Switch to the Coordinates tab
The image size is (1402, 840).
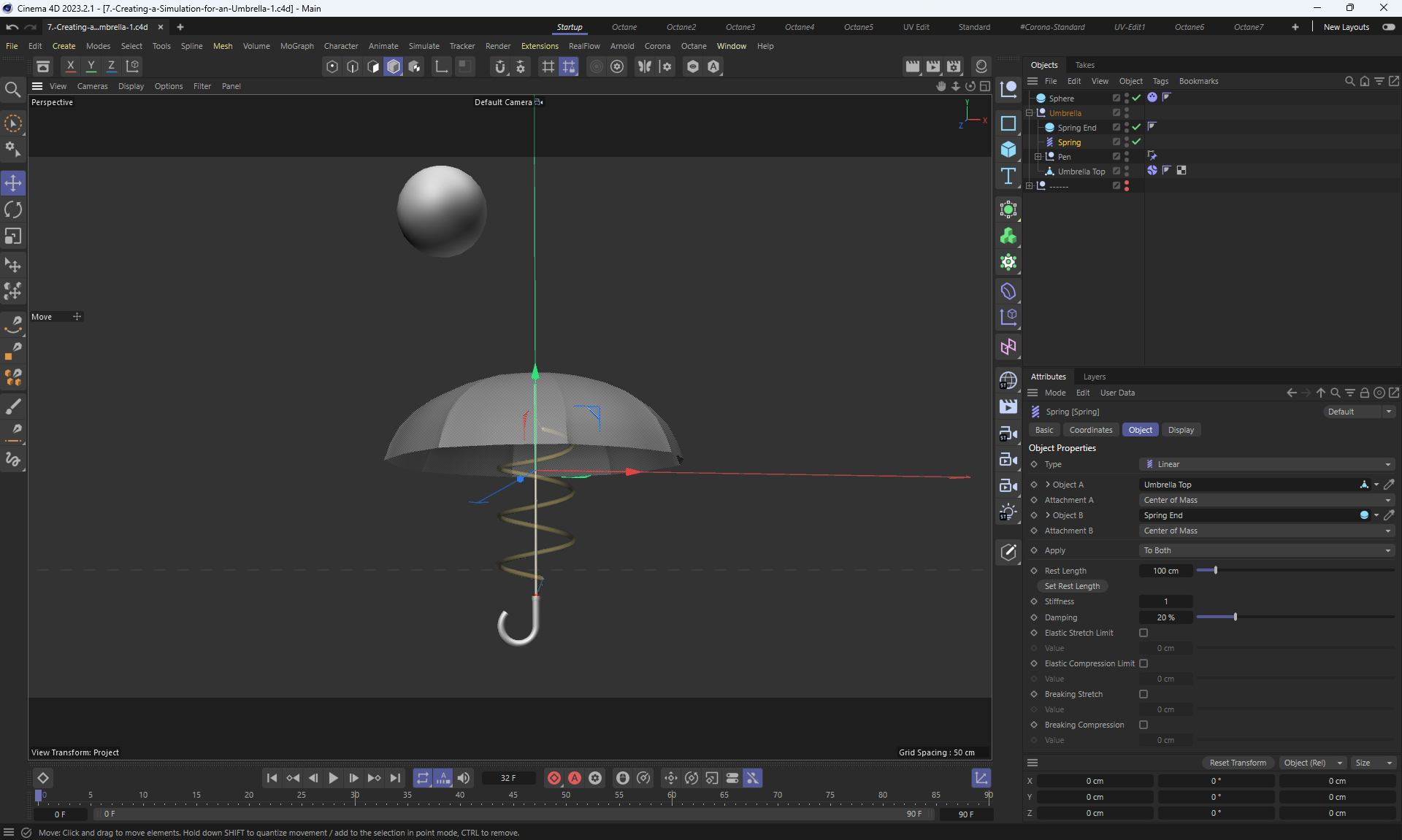click(1090, 430)
